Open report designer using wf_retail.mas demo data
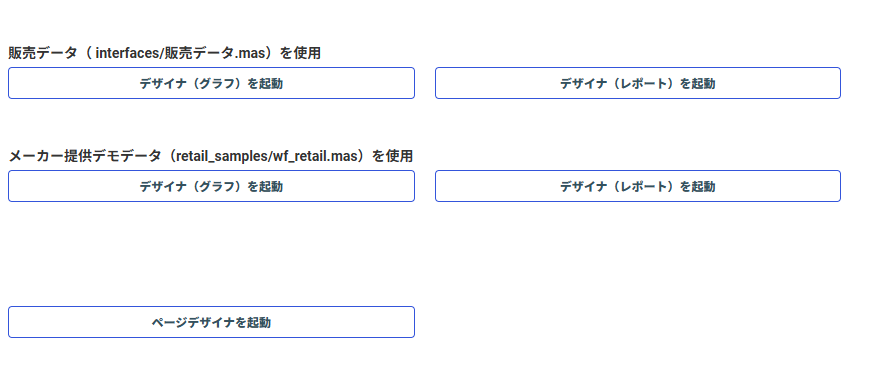The height and width of the screenshot is (368, 869). [638, 186]
